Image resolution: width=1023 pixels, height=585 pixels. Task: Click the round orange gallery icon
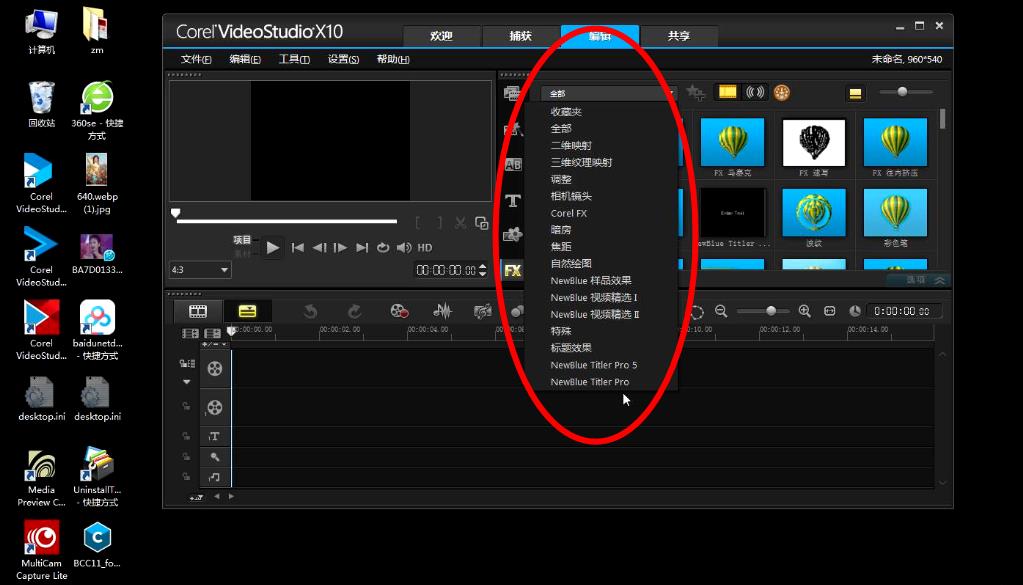(x=782, y=93)
